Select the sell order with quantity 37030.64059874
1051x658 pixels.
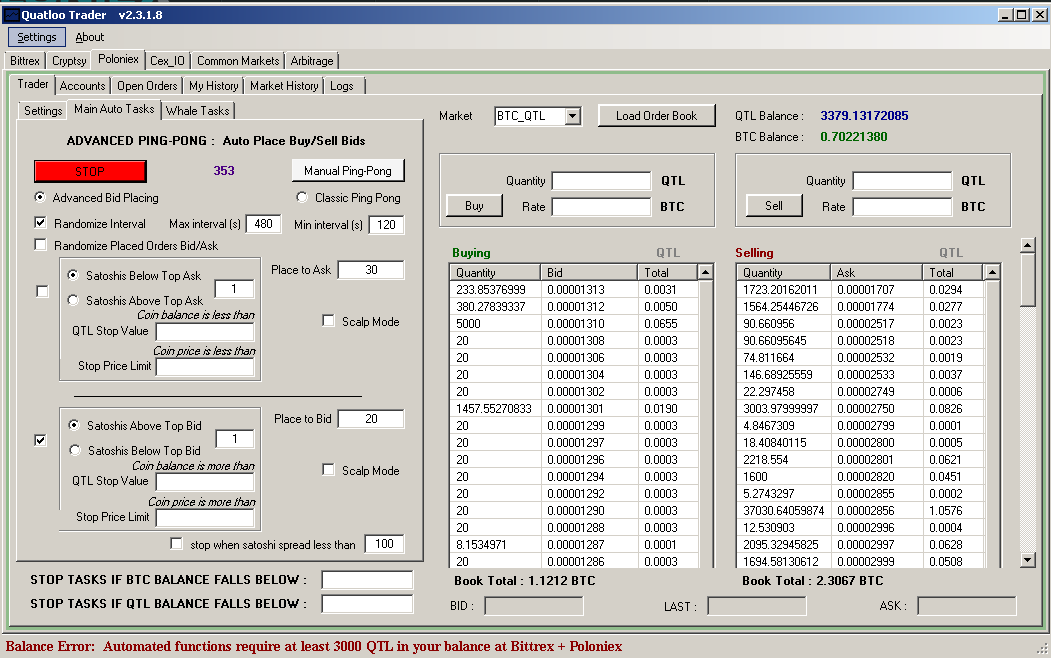coord(861,511)
